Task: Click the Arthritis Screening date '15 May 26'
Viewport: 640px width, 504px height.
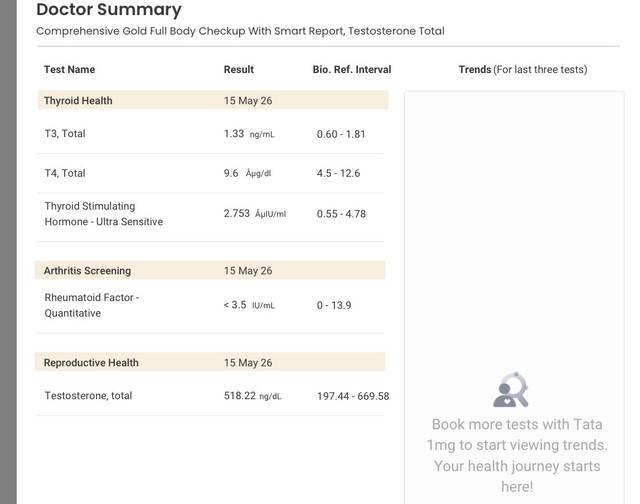Action: coord(248,271)
